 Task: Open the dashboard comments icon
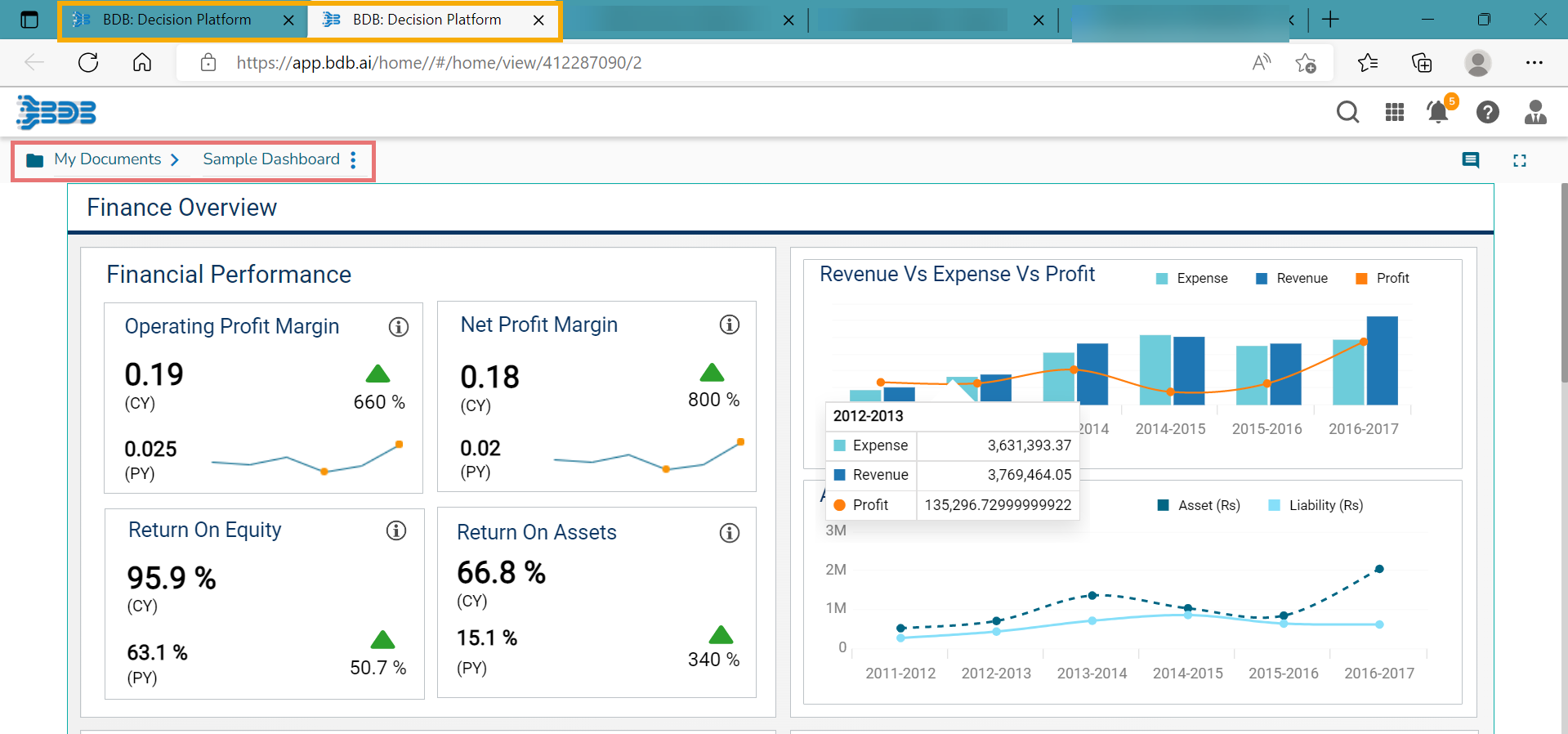click(1470, 160)
